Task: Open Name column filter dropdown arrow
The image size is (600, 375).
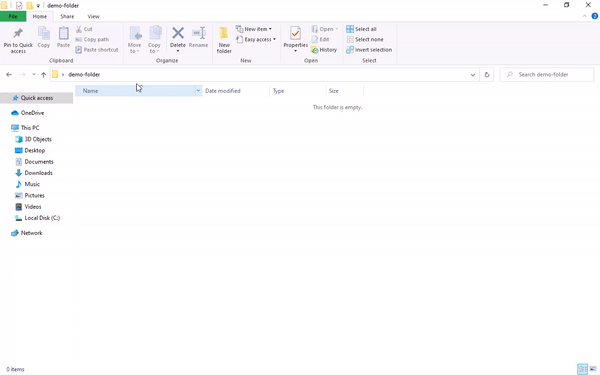Action: (198, 91)
